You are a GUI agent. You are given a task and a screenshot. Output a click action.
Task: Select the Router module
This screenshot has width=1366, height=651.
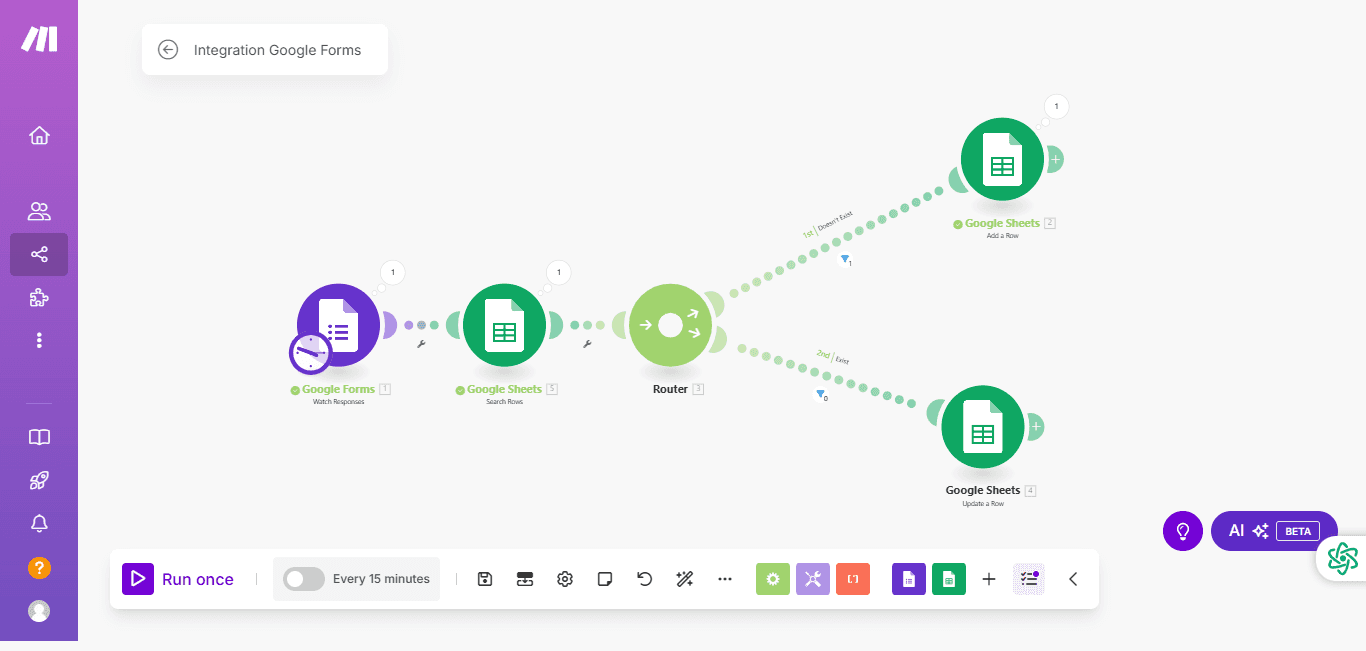pos(670,325)
